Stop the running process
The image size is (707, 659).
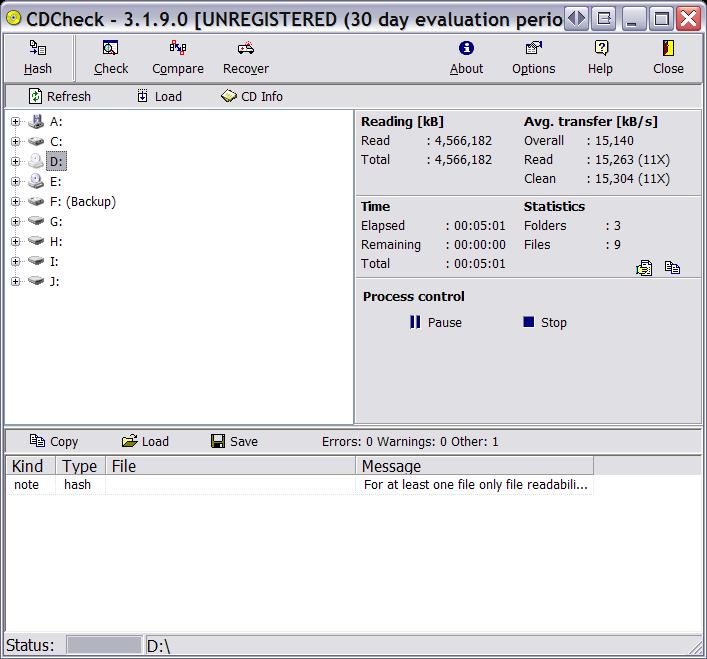(545, 322)
